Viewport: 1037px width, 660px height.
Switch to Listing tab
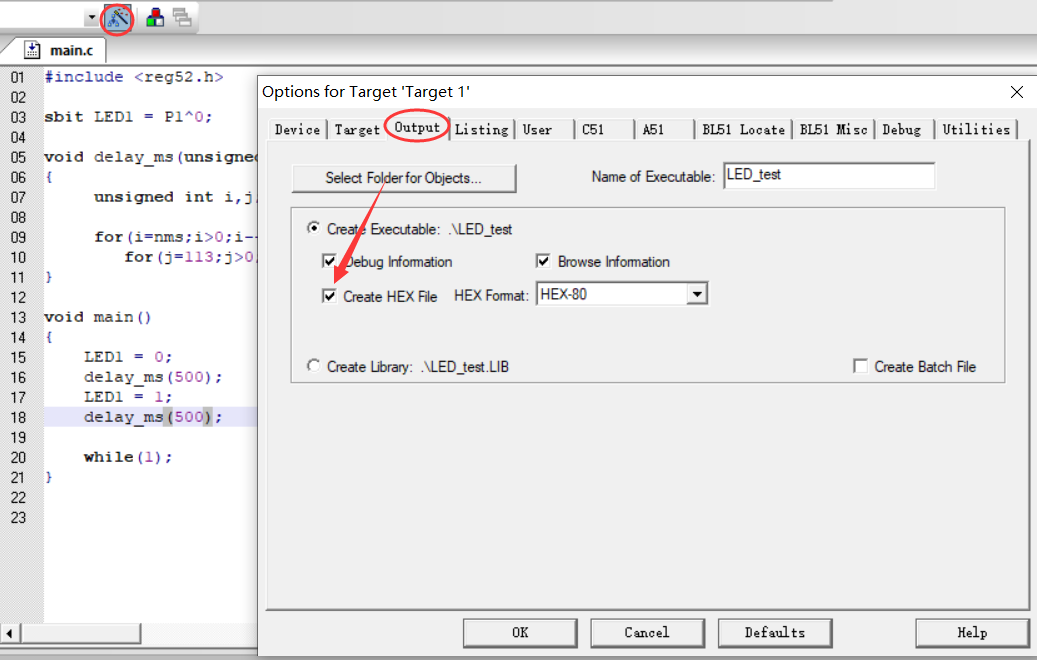(481, 130)
